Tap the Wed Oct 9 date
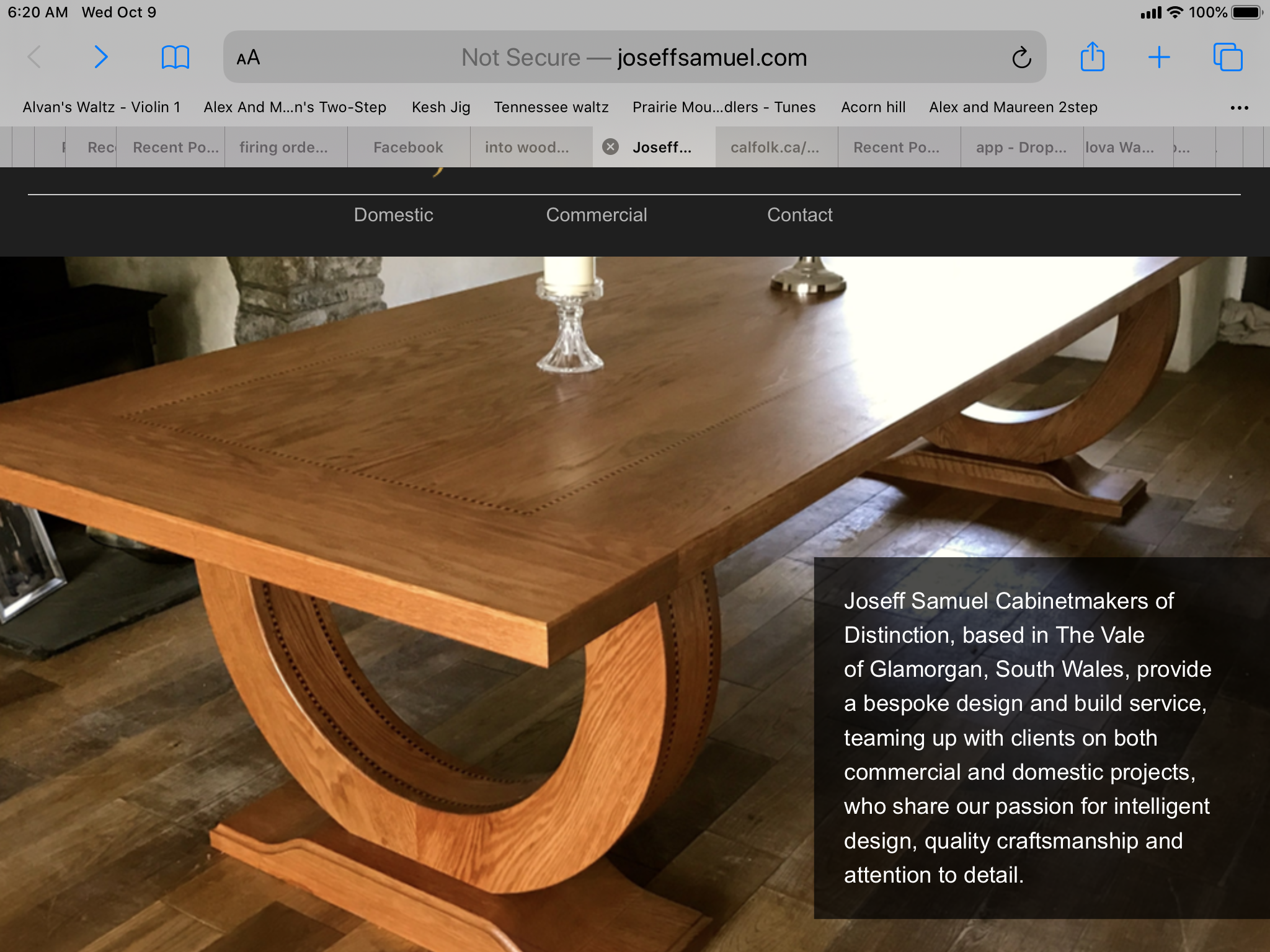This screenshot has height=952, width=1270. 119,12
